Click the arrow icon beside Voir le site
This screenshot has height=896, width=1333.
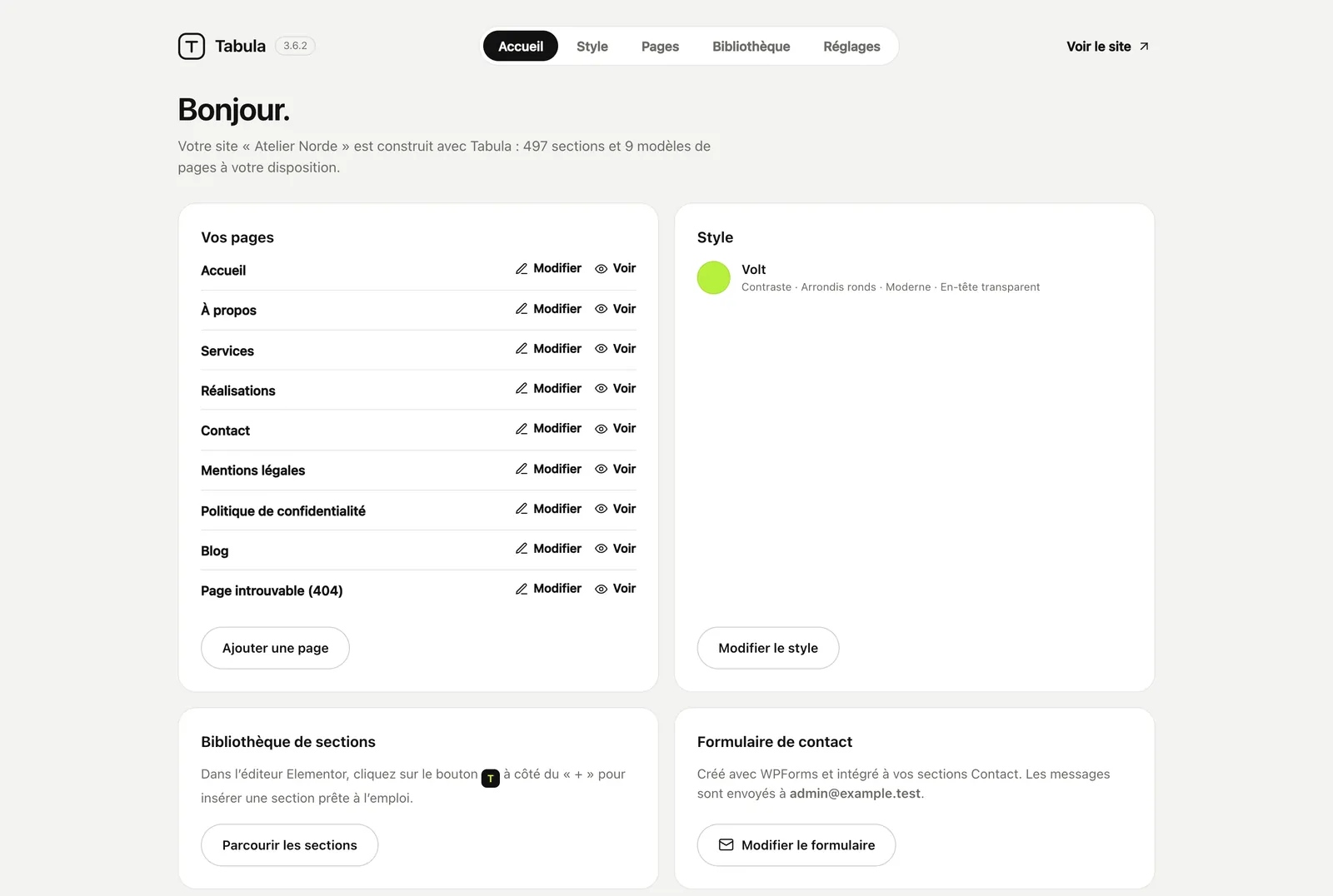tap(1144, 47)
